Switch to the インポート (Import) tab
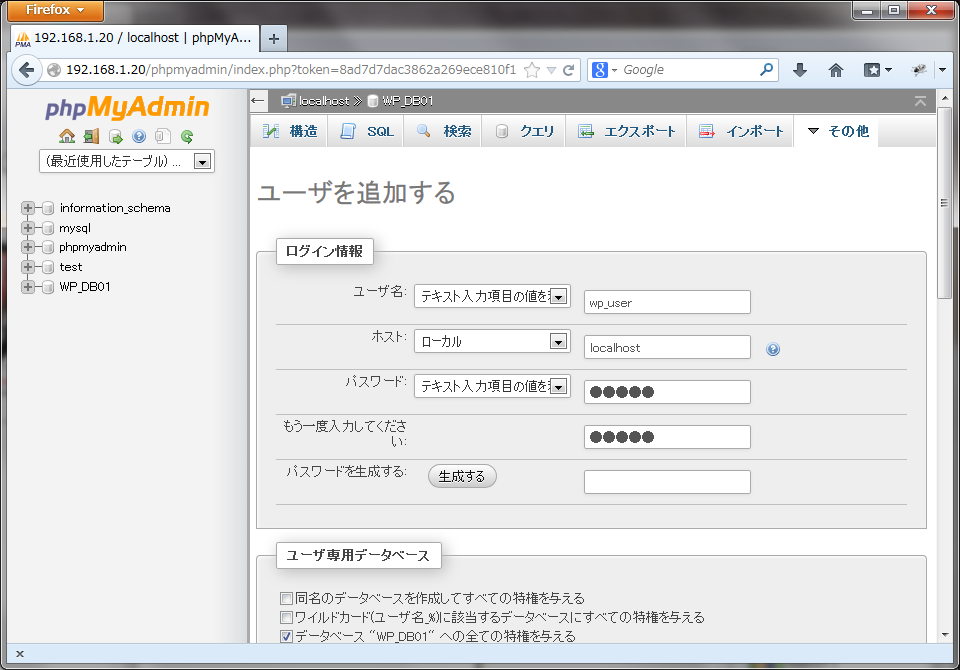The height and width of the screenshot is (670, 960). [x=741, y=131]
